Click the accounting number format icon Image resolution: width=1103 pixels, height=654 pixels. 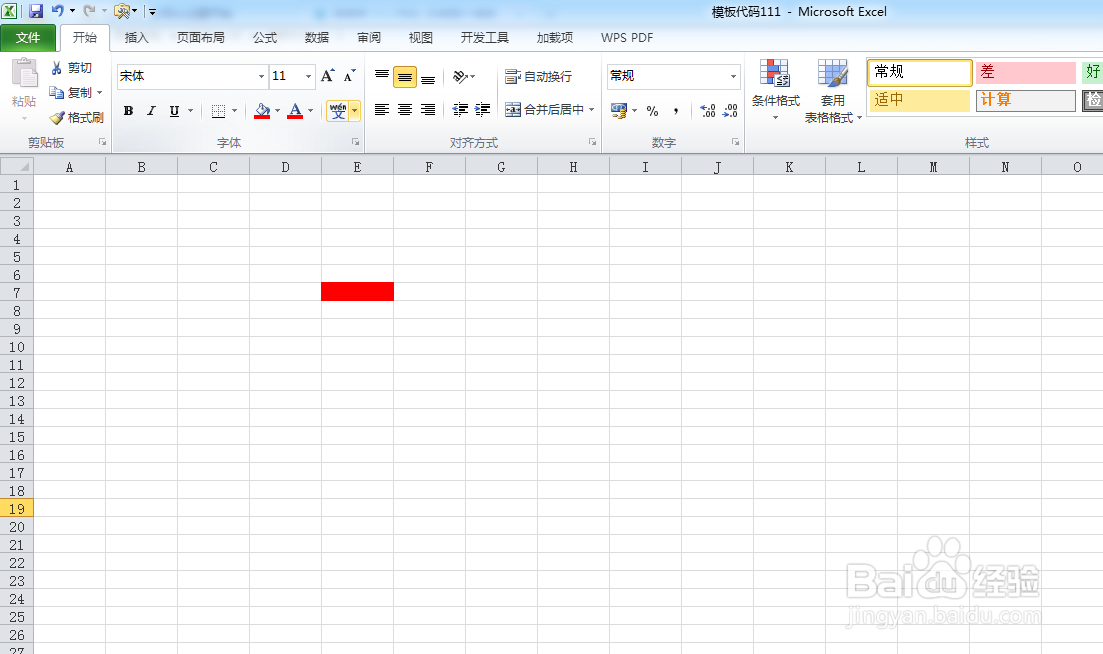[619, 110]
